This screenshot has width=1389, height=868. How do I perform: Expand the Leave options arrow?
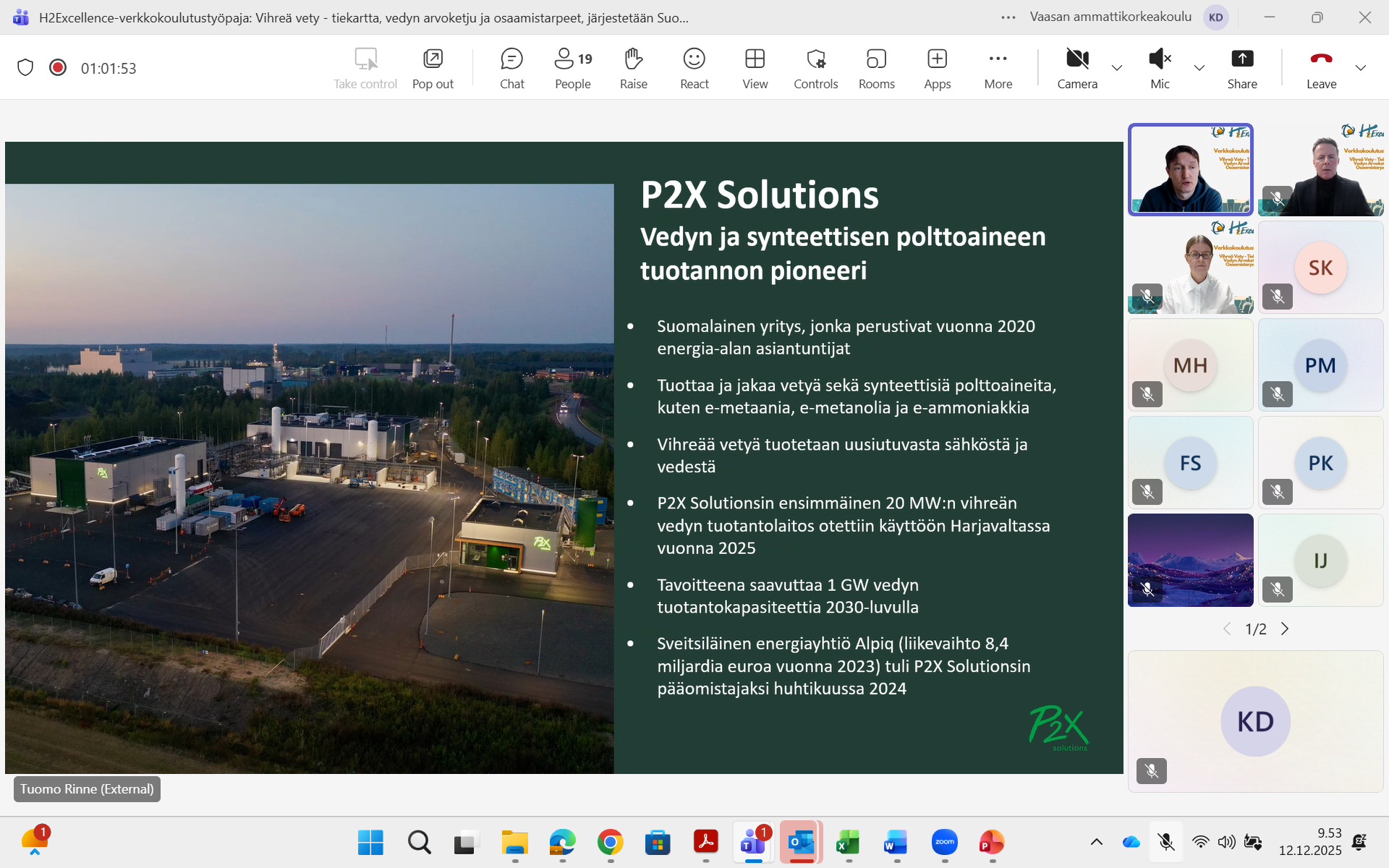1361,68
